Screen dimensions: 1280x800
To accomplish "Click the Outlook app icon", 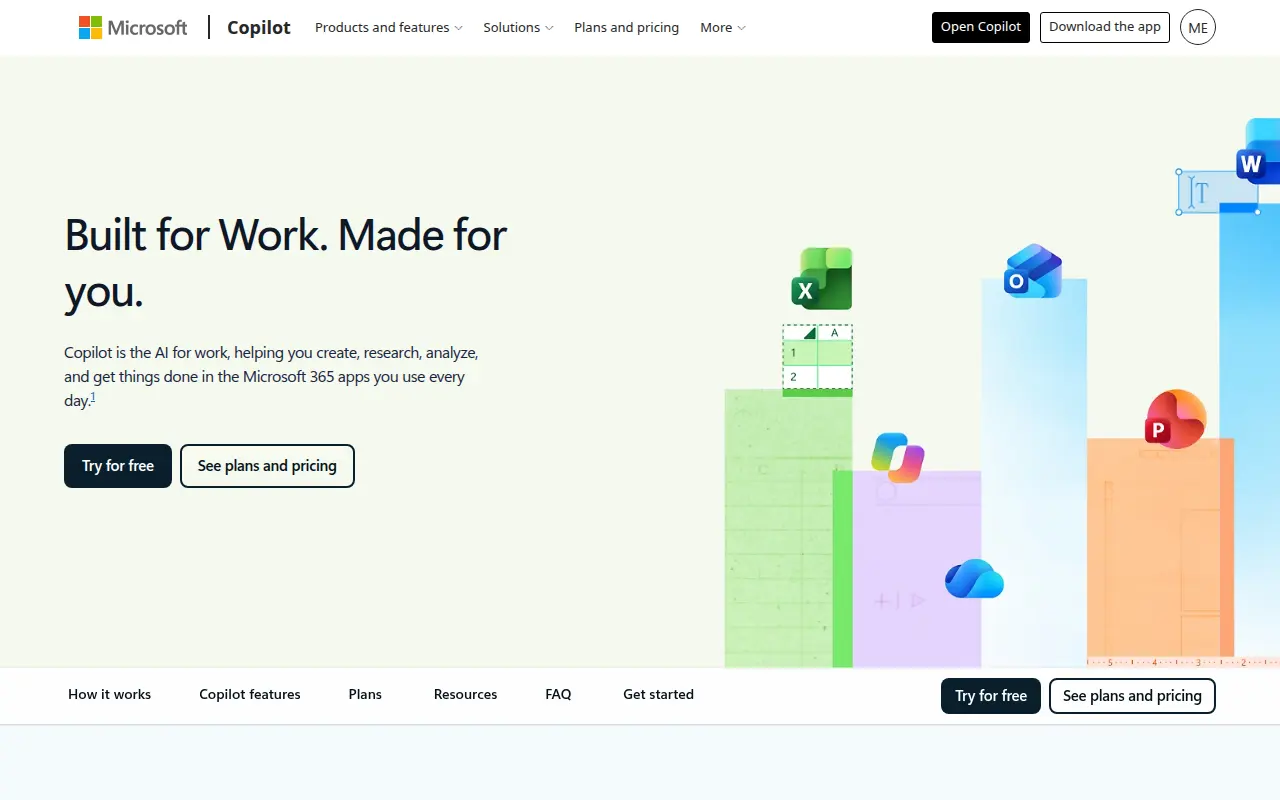I will click(1033, 271).
